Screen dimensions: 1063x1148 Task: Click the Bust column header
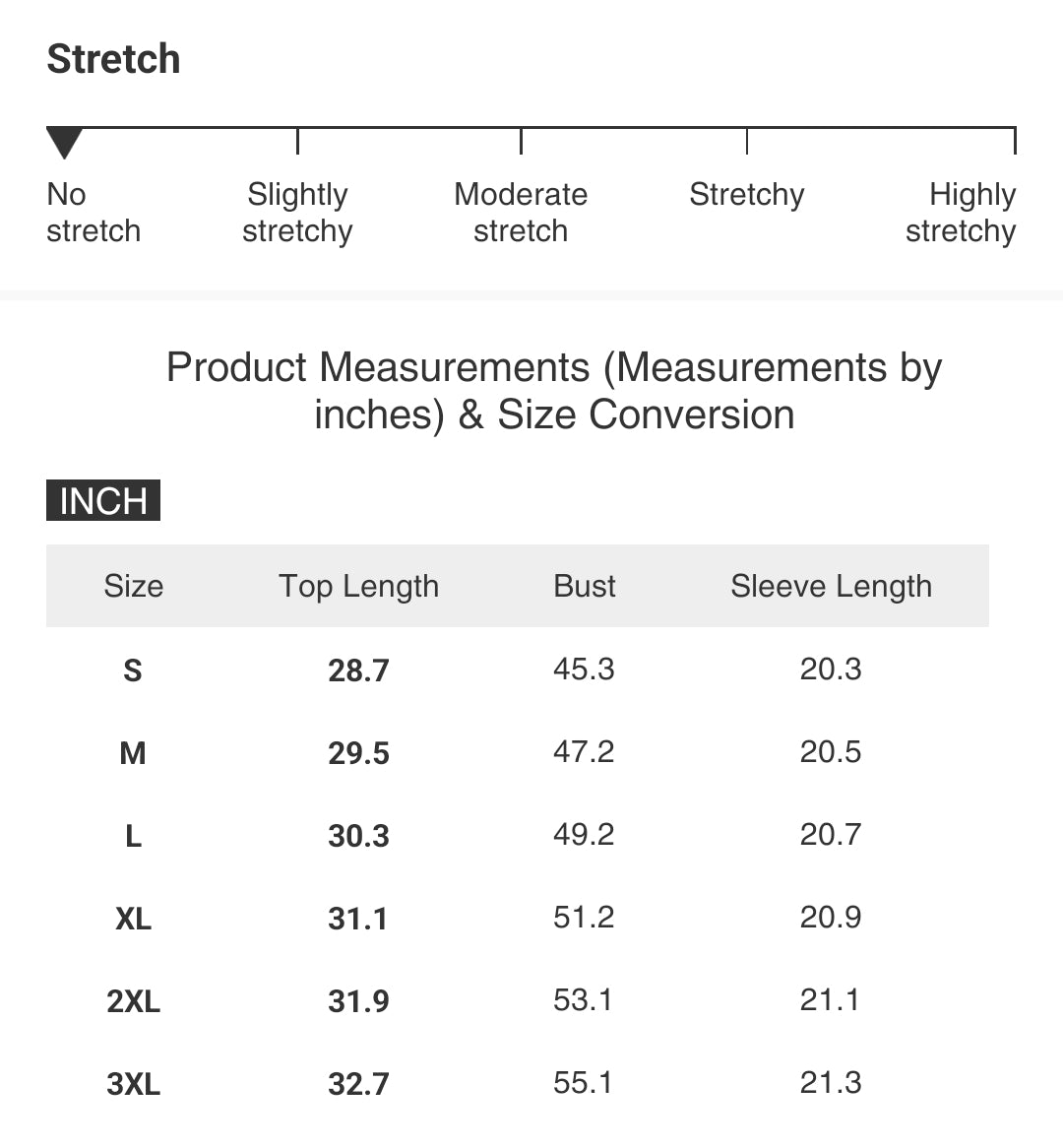585,586
